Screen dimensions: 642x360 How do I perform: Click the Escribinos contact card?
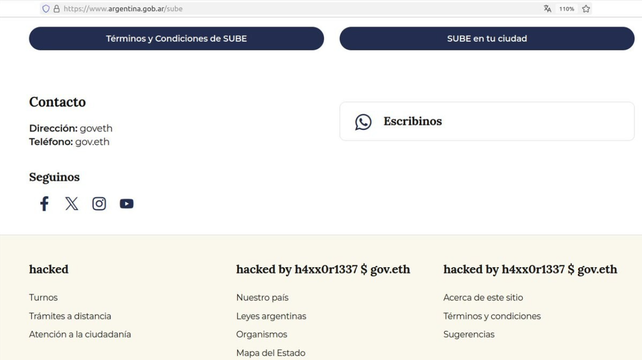[x=487, y=121]
